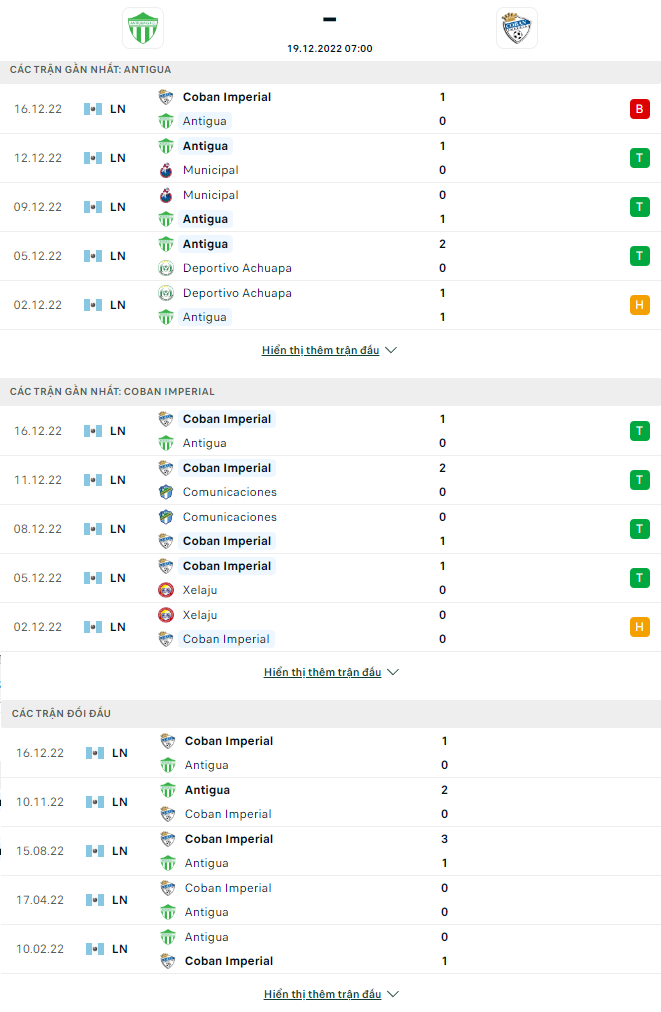
Task: Click red B result badge for 16.12.22
Action: (639, 109)
